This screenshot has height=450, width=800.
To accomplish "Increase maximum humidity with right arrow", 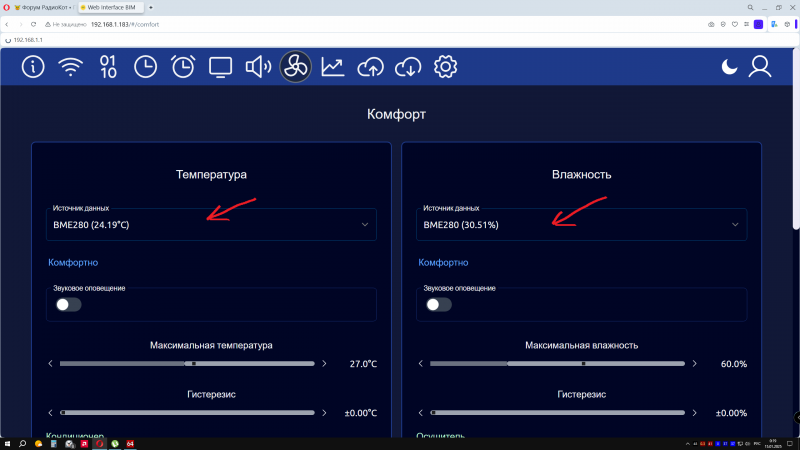I will [x=694, y=364].
